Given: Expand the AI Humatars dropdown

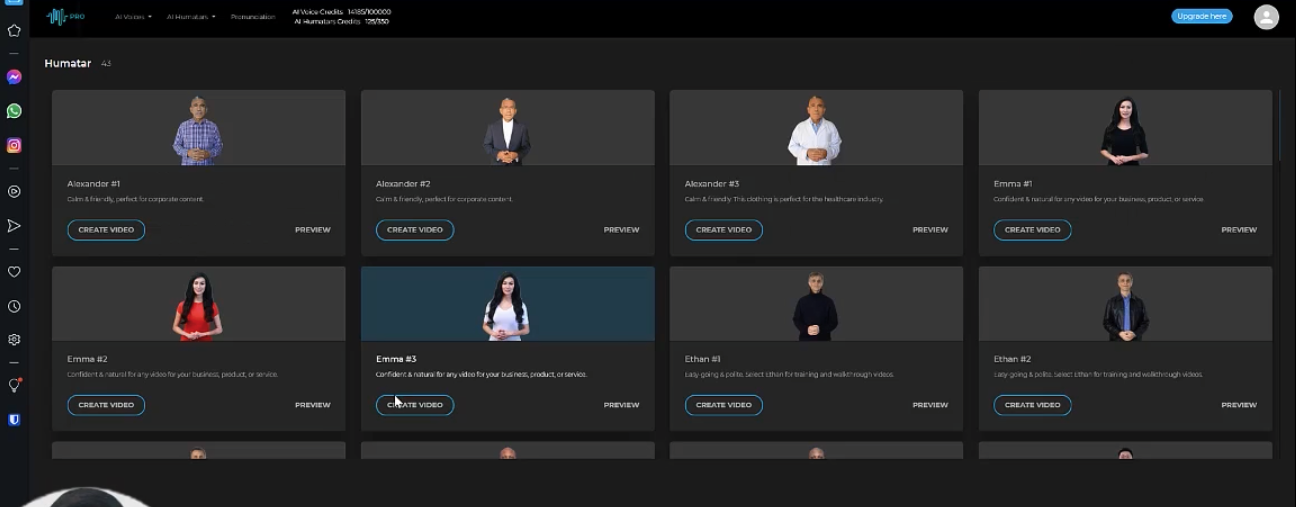Looking at the screenshot, I should (x=191, y=17).
